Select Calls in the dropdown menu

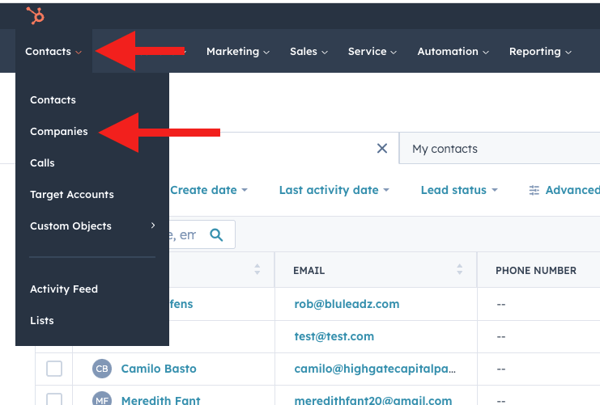[x=42, y=163]
